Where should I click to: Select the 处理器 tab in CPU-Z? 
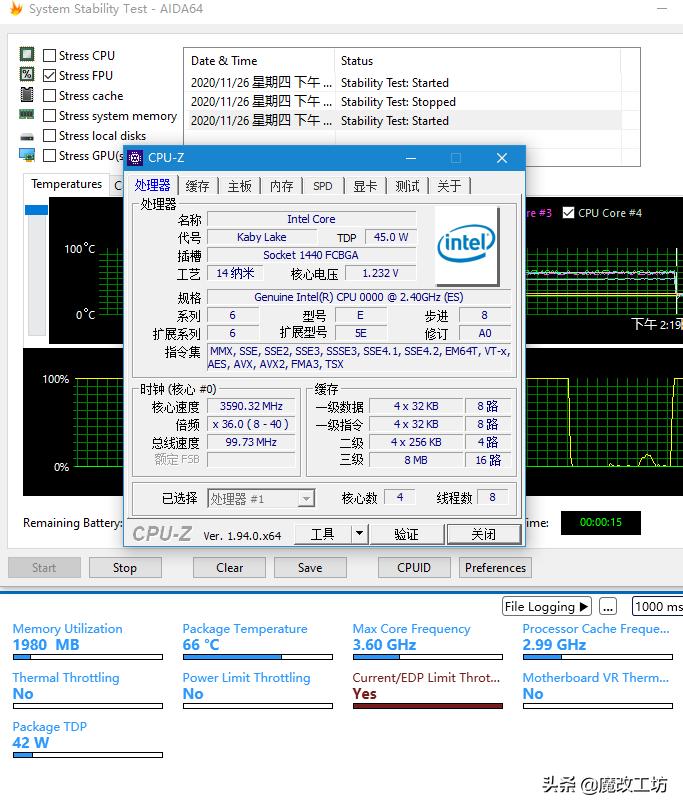point(153,185)
